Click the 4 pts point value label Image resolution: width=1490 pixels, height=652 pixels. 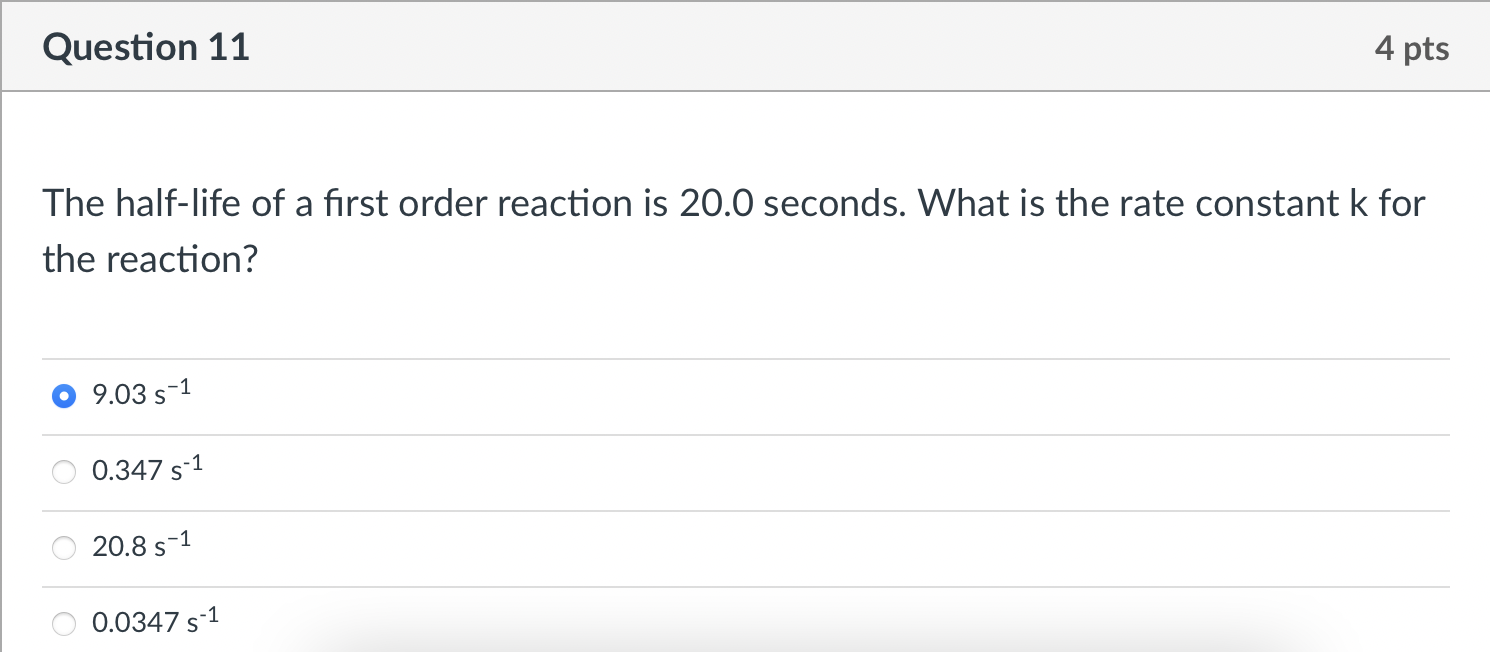(1412, 46)
